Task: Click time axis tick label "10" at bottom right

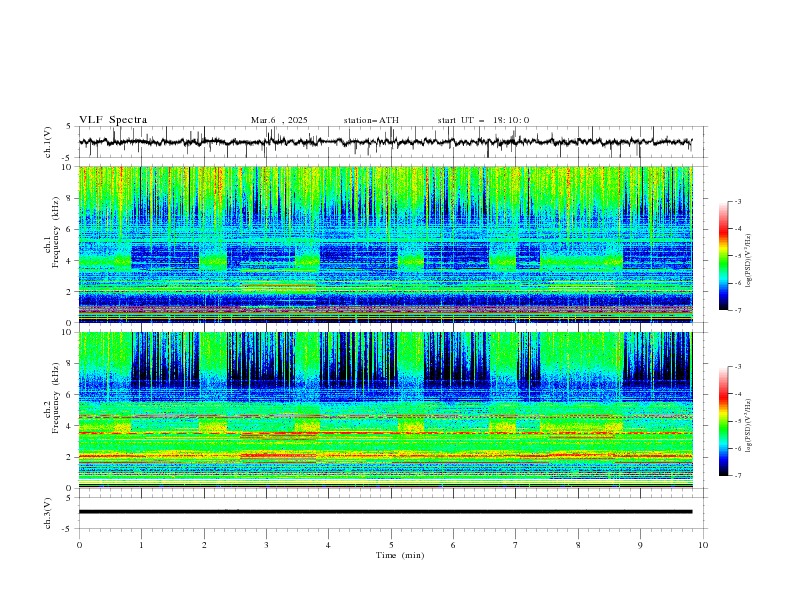Action: (x=703, y=545)
